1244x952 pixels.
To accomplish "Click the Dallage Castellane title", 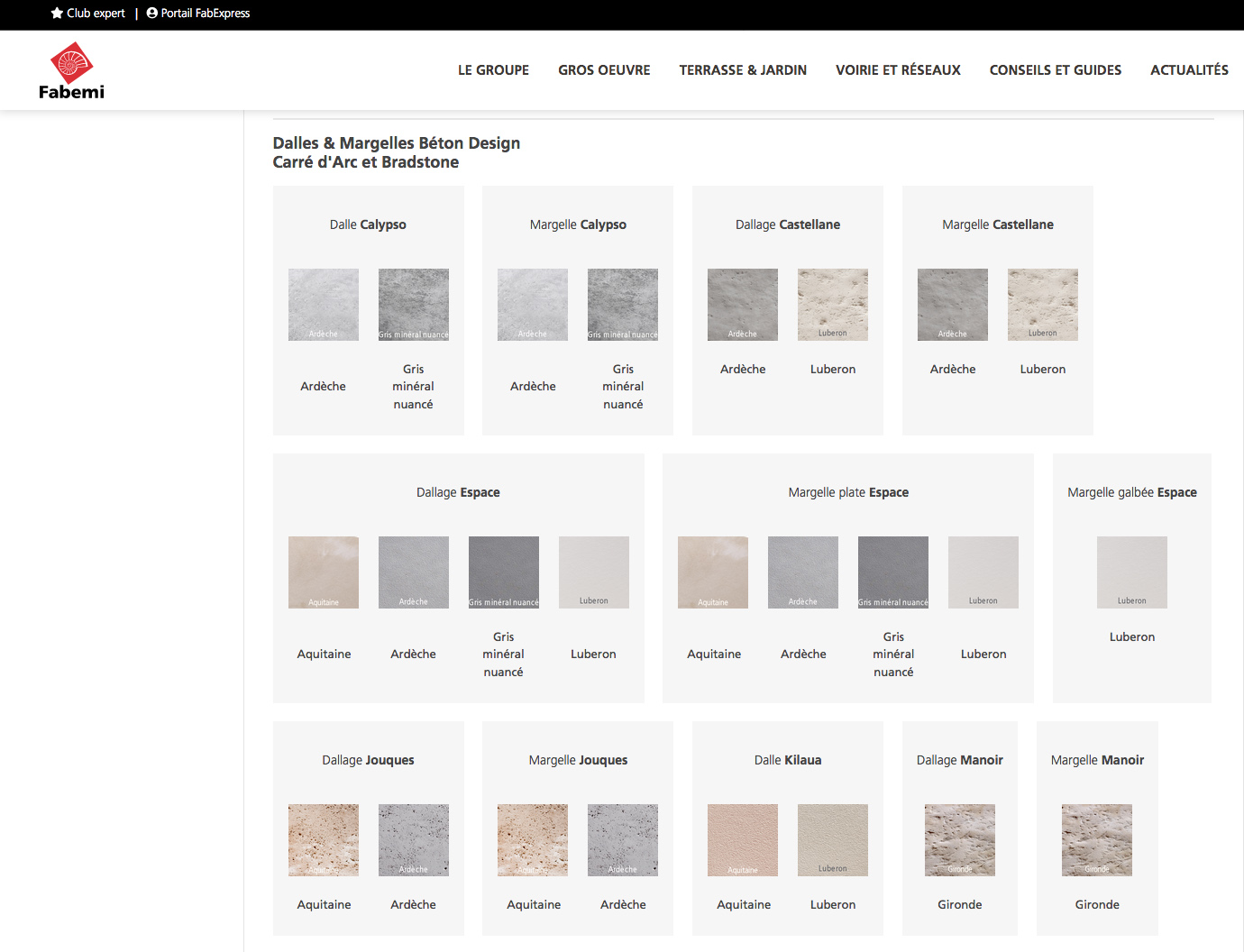I will [788, 224].
